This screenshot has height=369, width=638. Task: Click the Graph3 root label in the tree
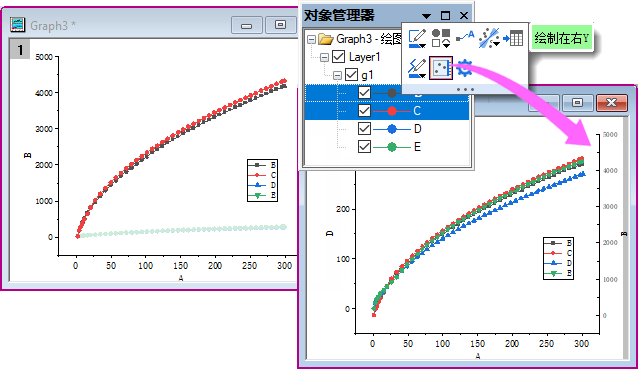coord(369,39)
